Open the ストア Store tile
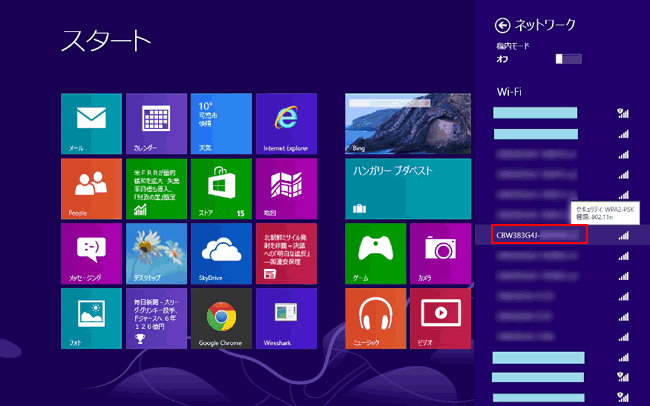This screenshot has height=406, width=650. pos(221,189)
